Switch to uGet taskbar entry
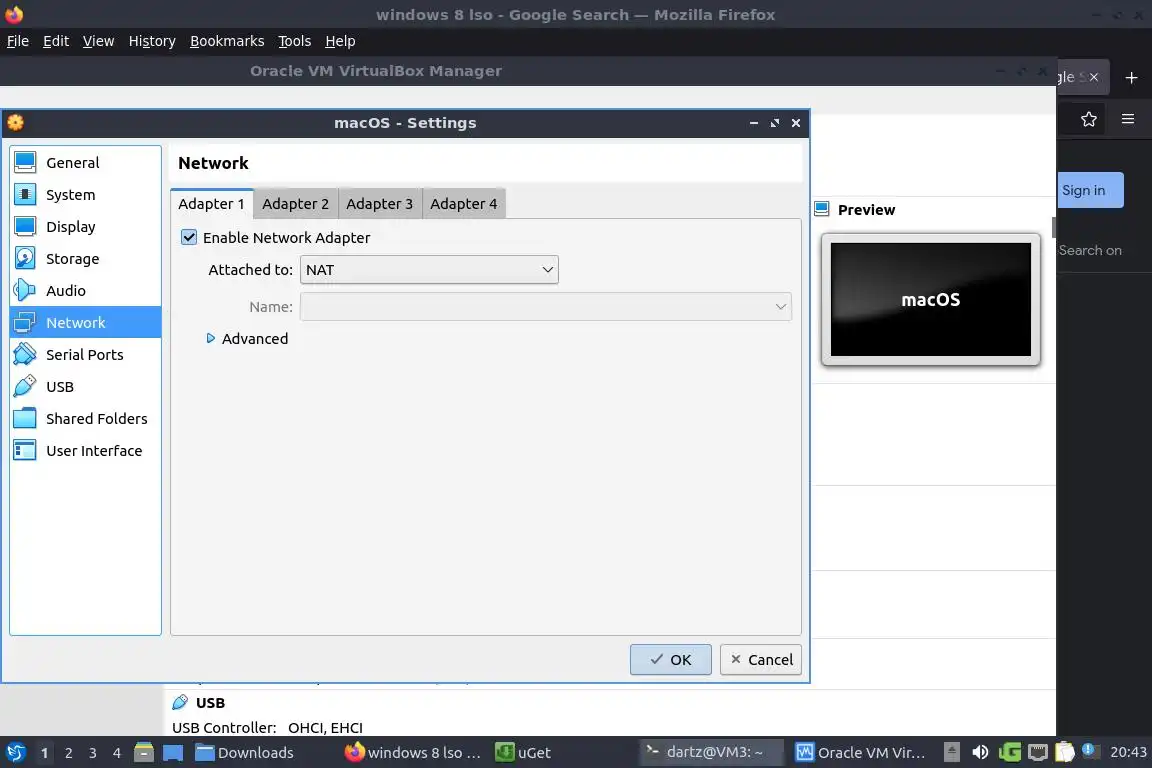Viewport: 1152px width, 768px height. (523, 753)
